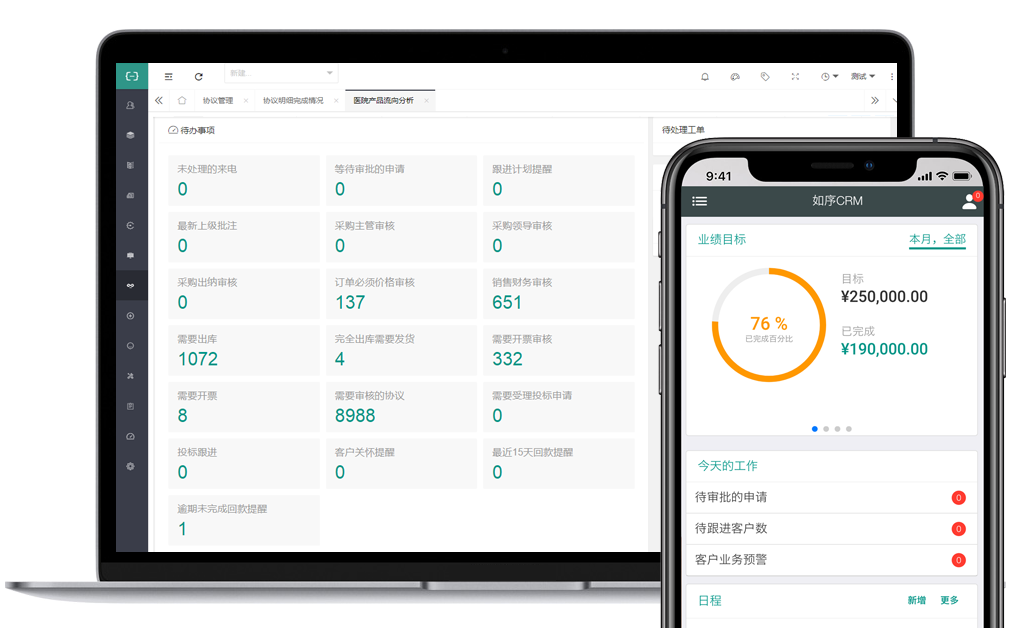Image resolution: width=1018 pixels, height=628 pixels.
Task: Open settings gear in sidebar
Action: (130, 466)
